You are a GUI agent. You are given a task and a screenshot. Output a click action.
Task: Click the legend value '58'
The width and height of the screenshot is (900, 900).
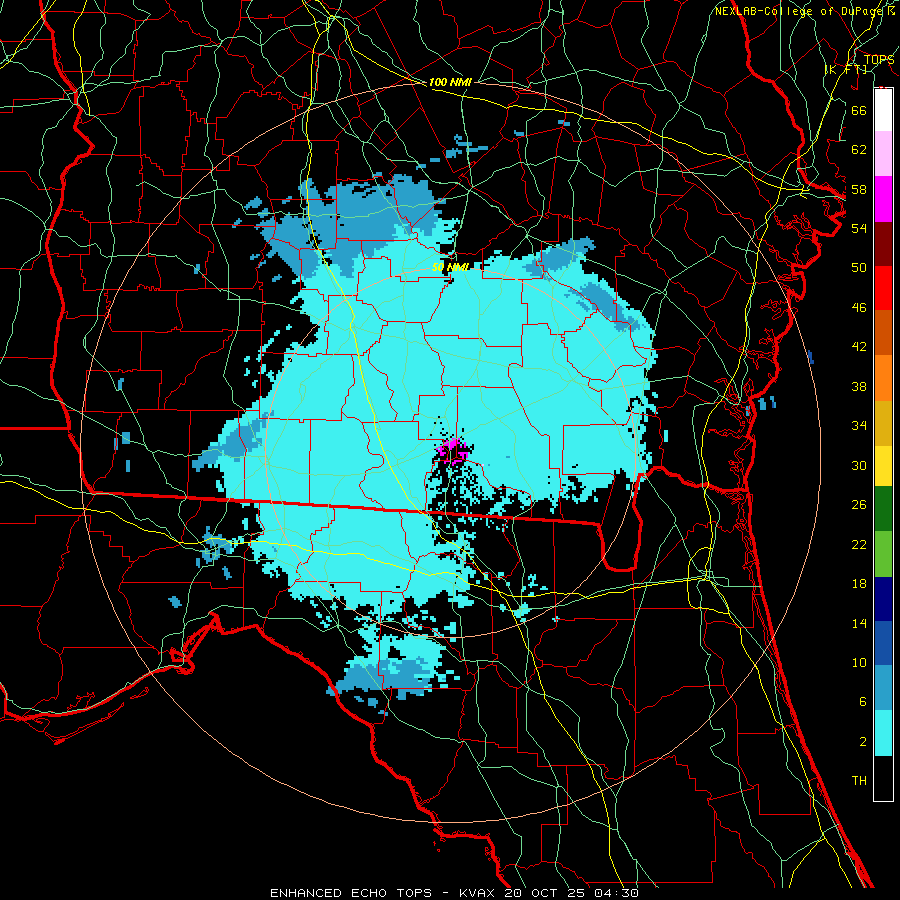coord(859,189)
